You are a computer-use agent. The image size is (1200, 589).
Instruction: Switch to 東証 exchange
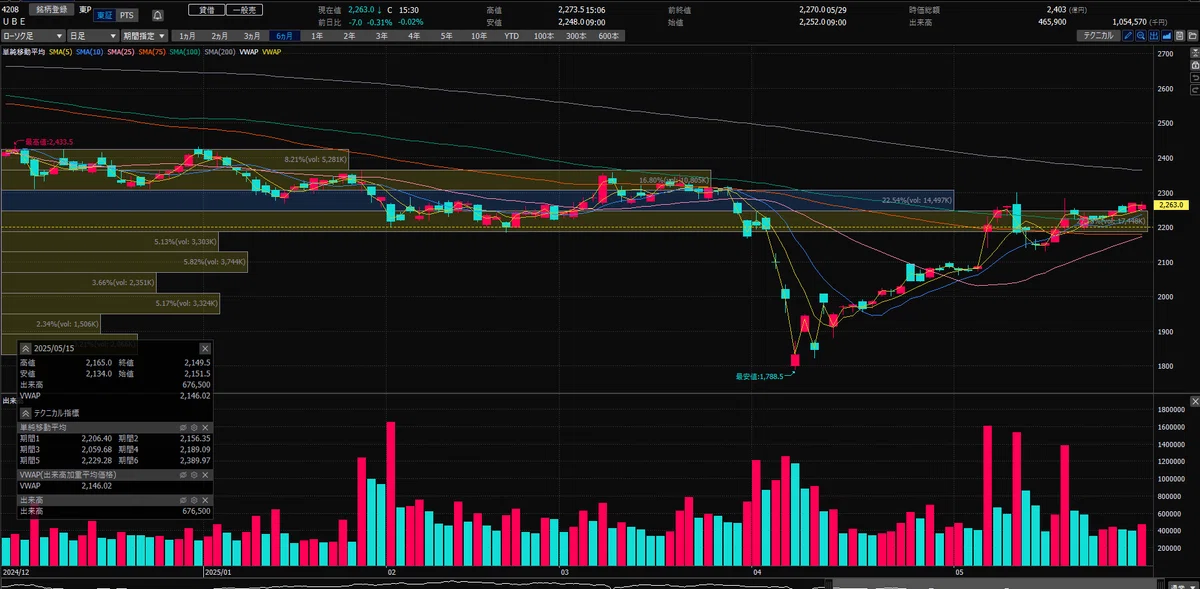pos(105,15)
